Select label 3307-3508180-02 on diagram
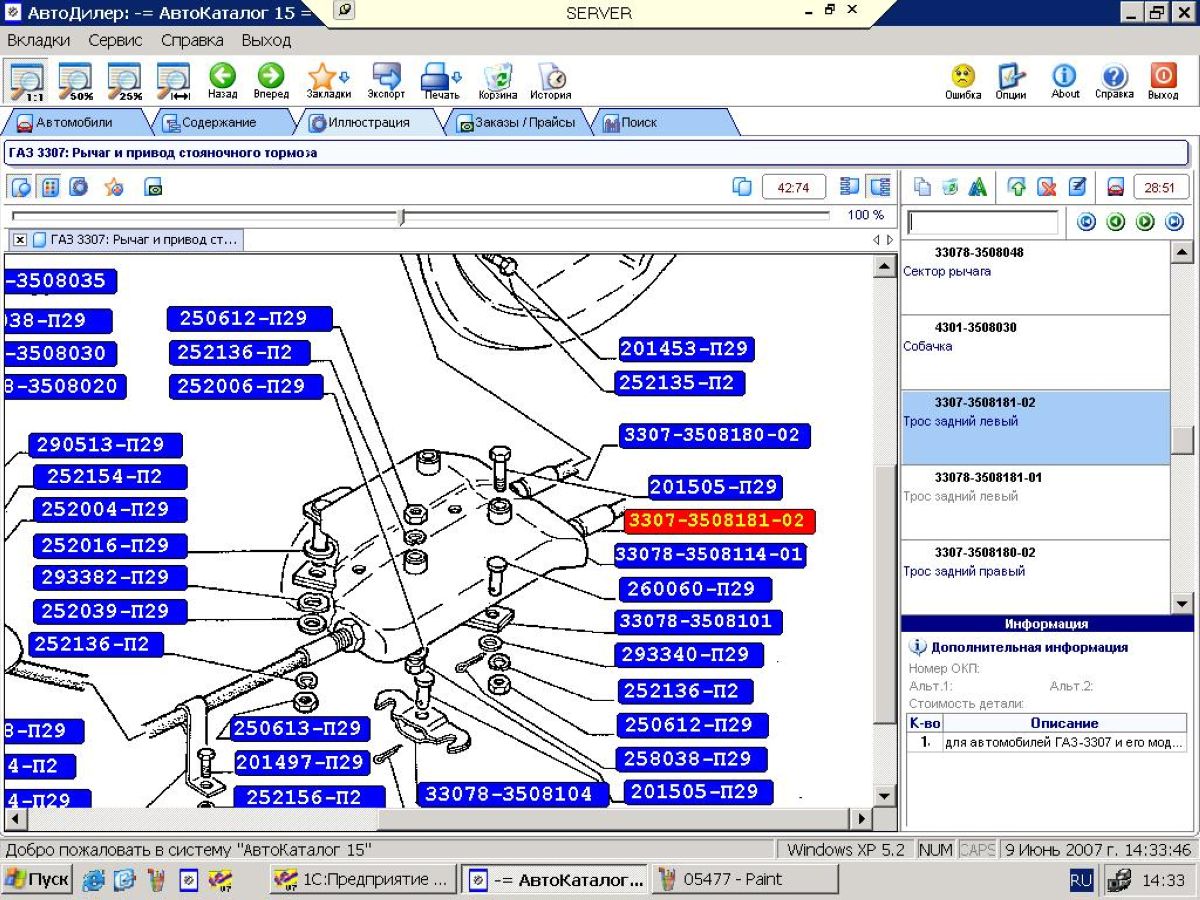Image resolution: width=1200 pixels, height=900 pixels. pyautogui.click(x=715, y=436)
